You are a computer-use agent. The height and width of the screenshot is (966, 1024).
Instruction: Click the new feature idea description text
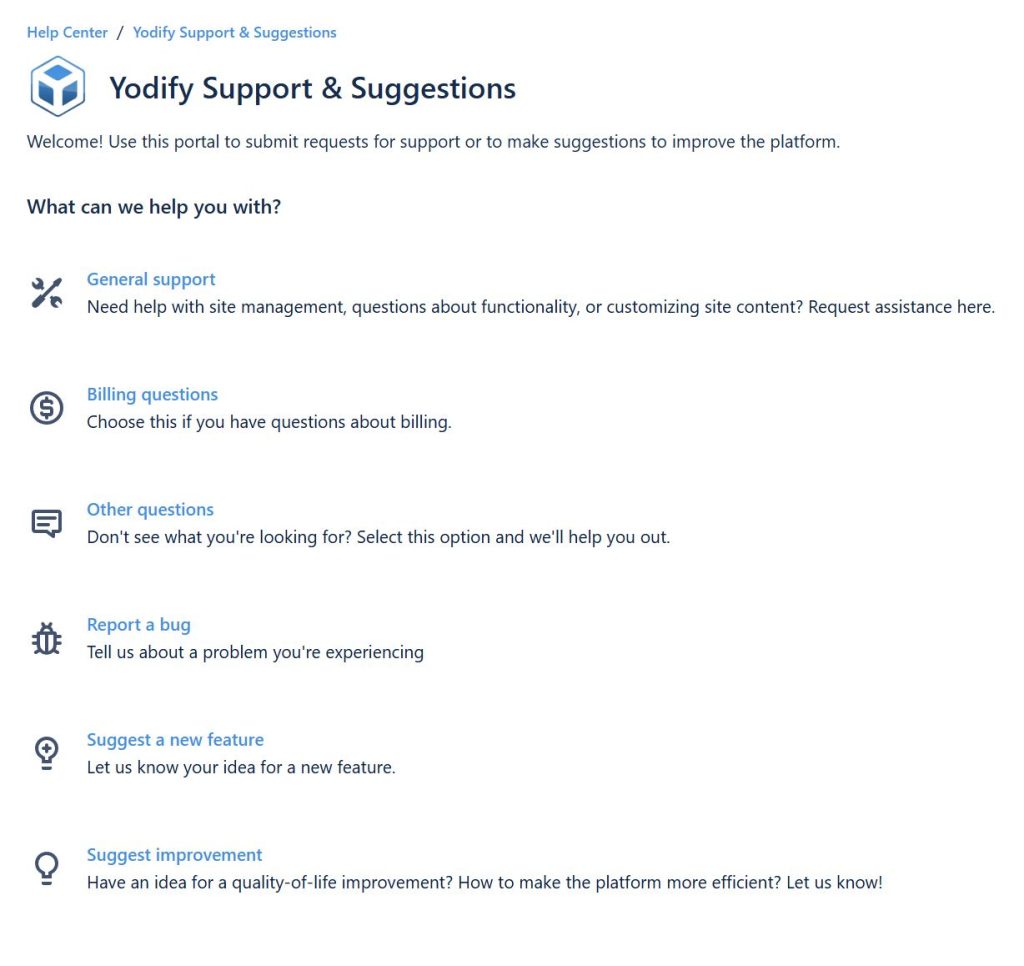(241, 767)
